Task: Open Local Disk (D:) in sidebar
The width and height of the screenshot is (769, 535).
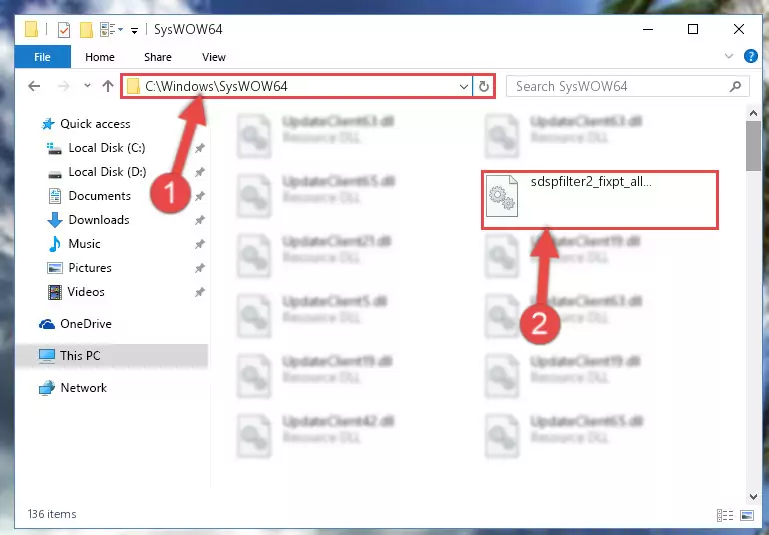Action: coord(106,172)
